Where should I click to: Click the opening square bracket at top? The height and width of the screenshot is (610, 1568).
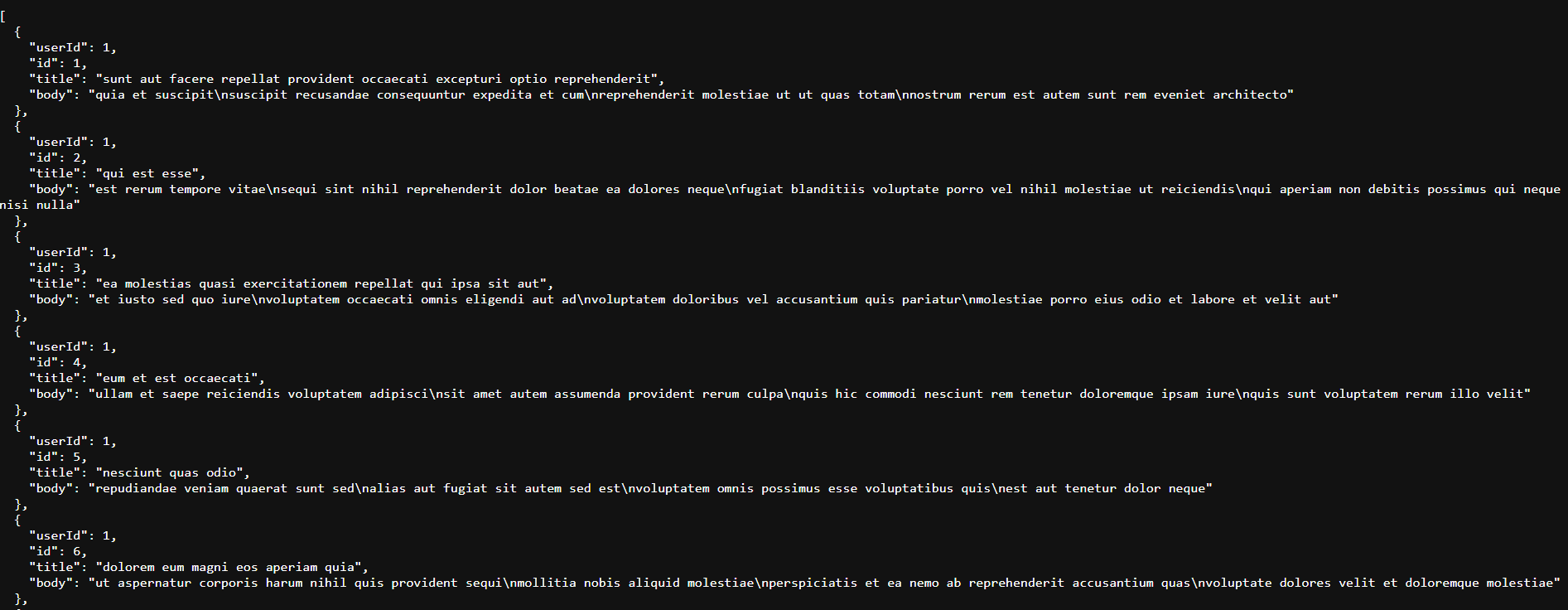coord(3,16)
